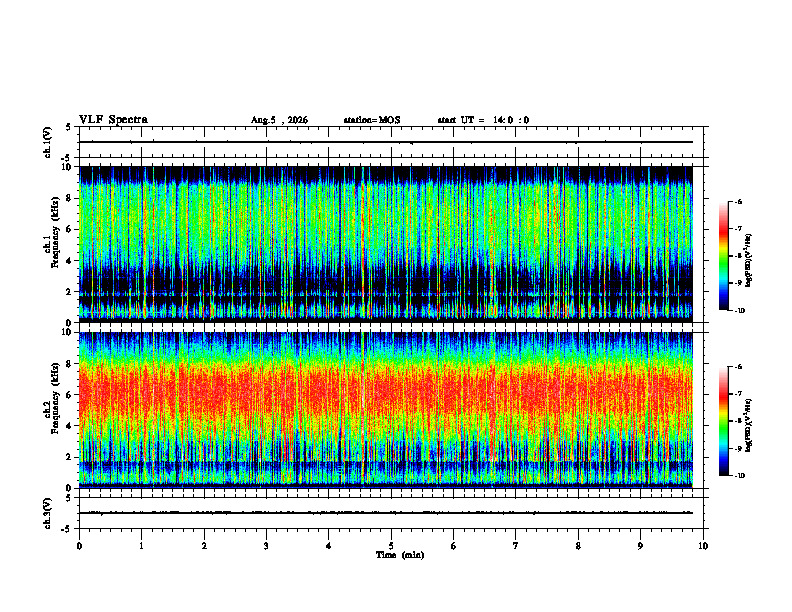Image resolution: width=792 pixels, height=612 pixels.
Task: Click the date 'Aug.5 , 2026' label
Action: click(279, 120)
